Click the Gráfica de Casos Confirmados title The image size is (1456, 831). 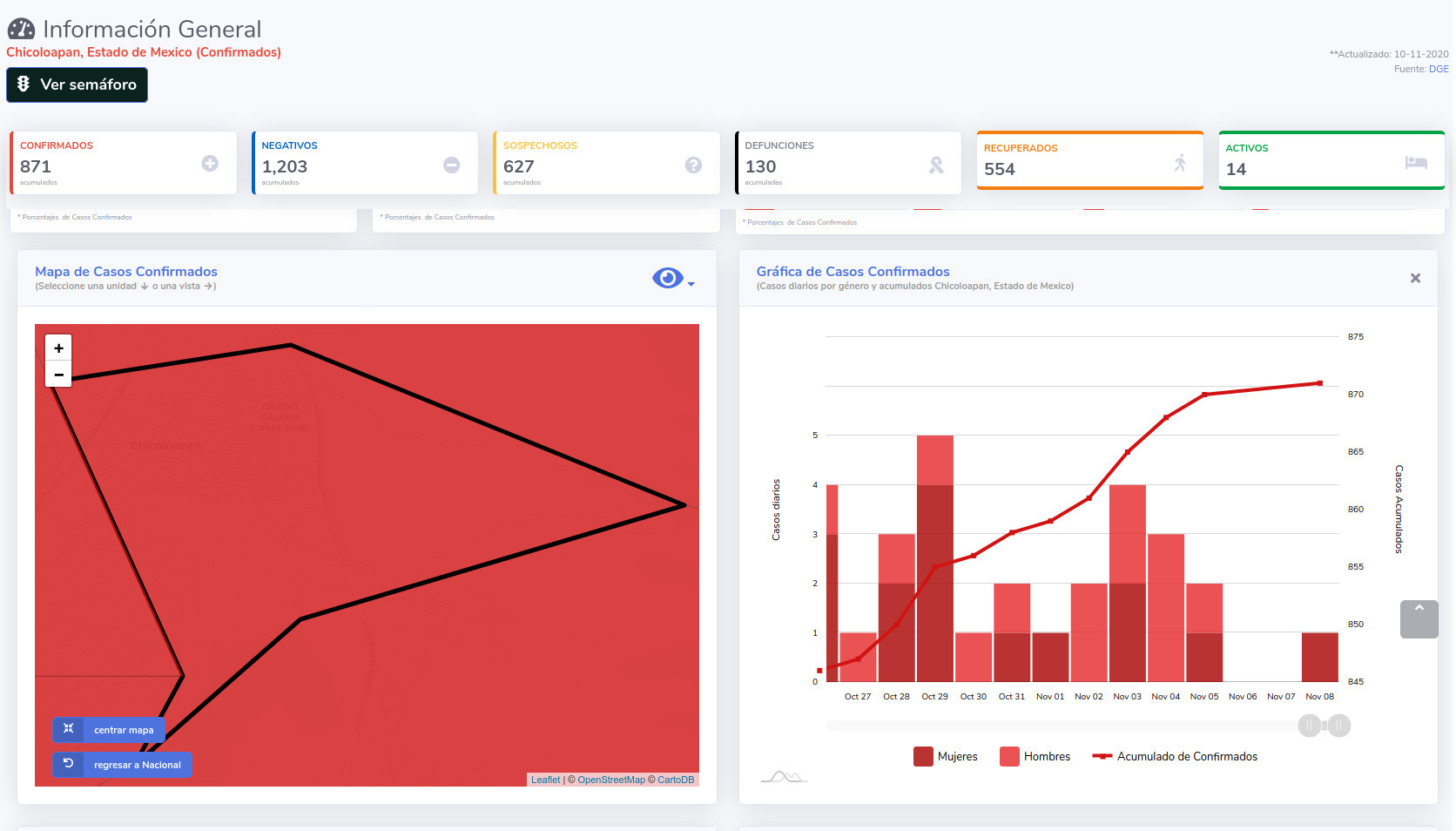coord(853,272)
